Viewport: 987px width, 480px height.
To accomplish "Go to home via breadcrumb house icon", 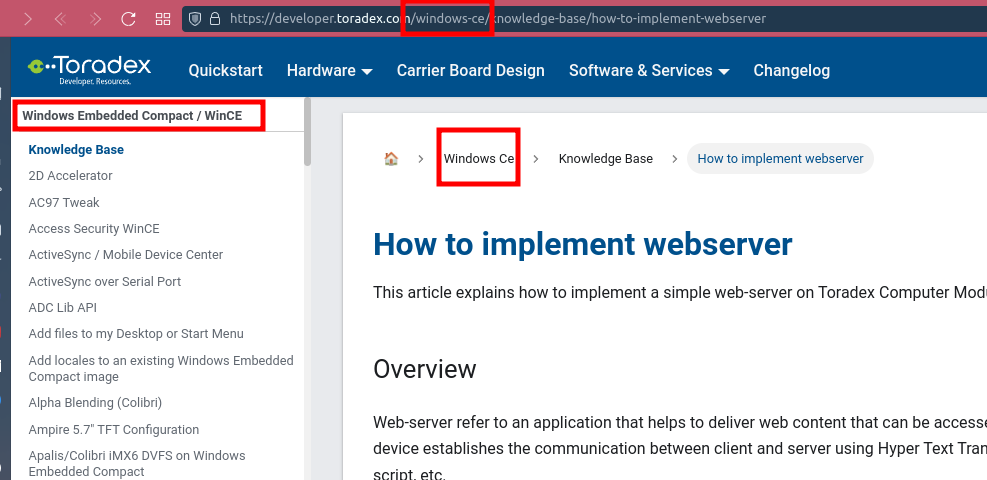I will click(391, 159).
